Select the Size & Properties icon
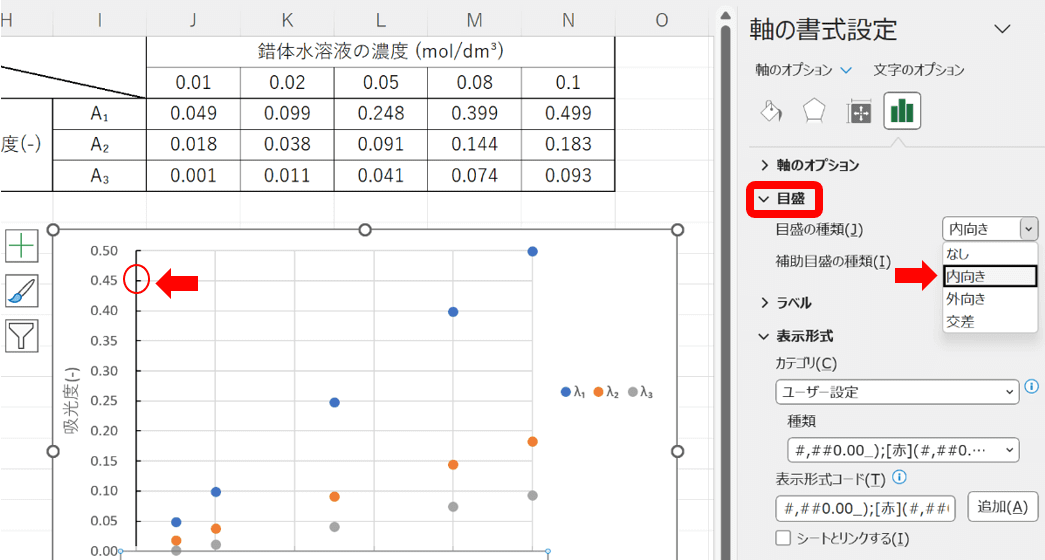Image resolution: width=1045 pixels, height=560 pixels. point(859,112)
